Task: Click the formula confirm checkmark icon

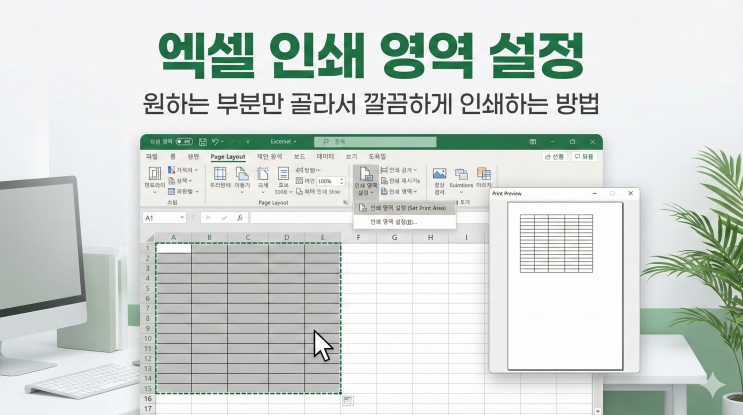Action: [224, 217]
